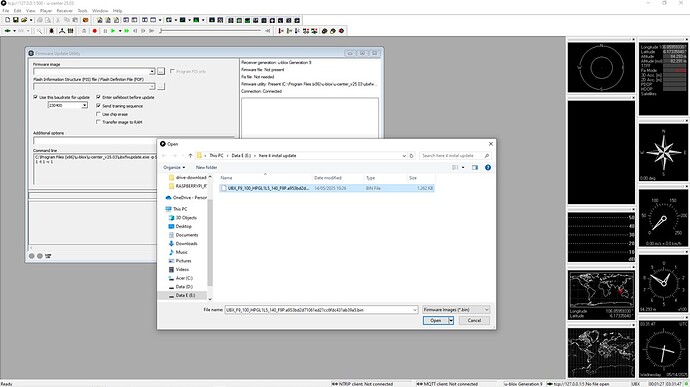Click the New file icon in u-center toolbar
Viewport: 690px width, 387px height.
pos(7,20)
